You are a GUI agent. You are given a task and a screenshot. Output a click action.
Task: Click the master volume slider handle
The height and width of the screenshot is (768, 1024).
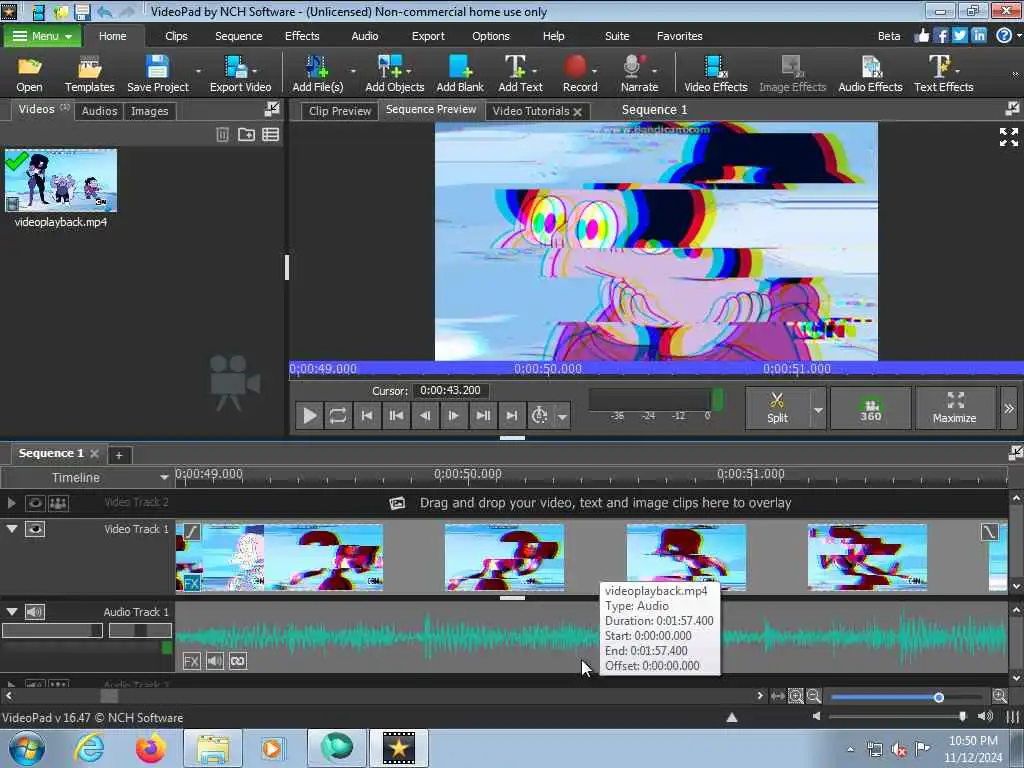[x=963, y=716]
